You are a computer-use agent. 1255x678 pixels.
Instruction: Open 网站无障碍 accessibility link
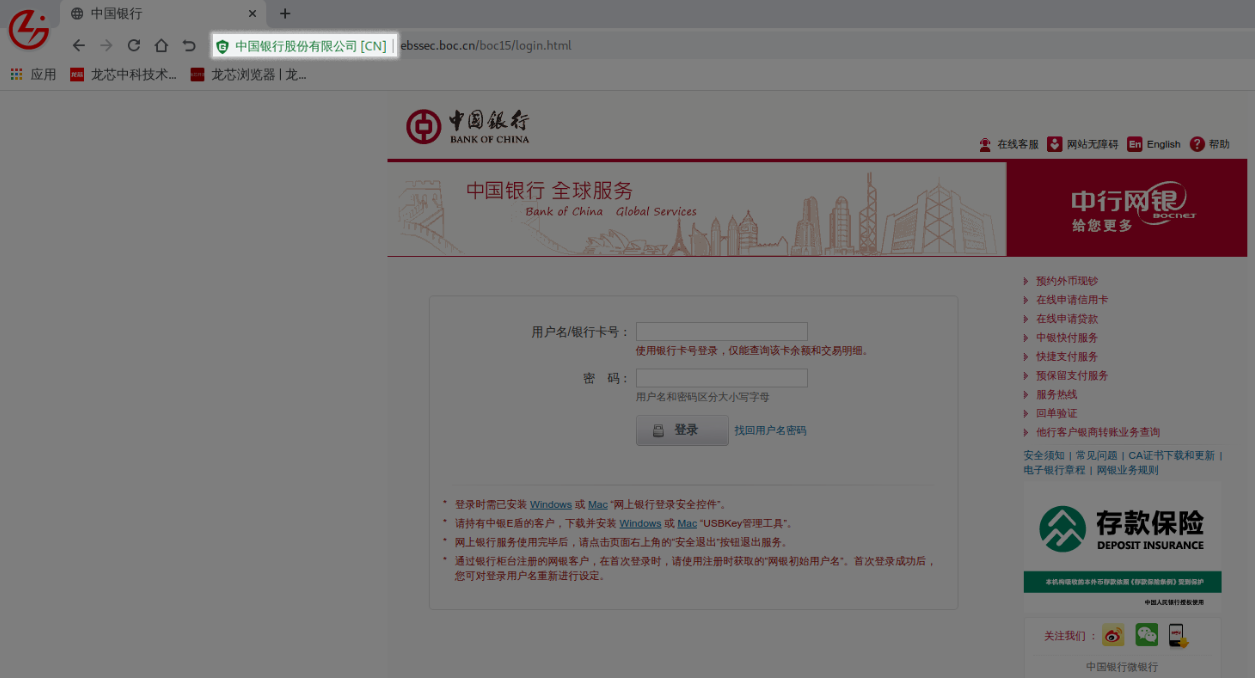(1083, 144)
